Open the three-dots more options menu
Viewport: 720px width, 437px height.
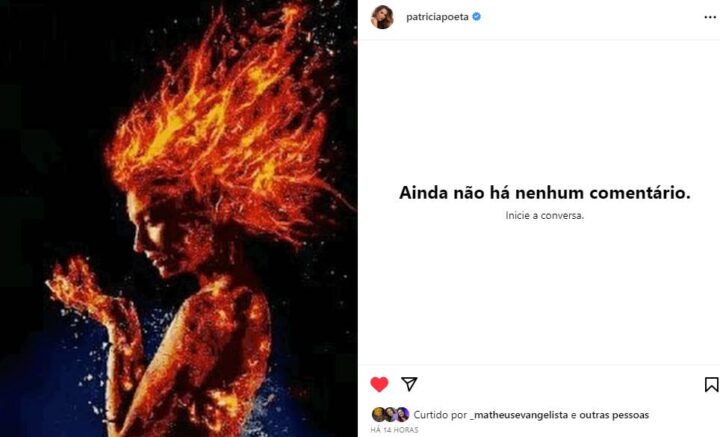(x=710, y=17)
